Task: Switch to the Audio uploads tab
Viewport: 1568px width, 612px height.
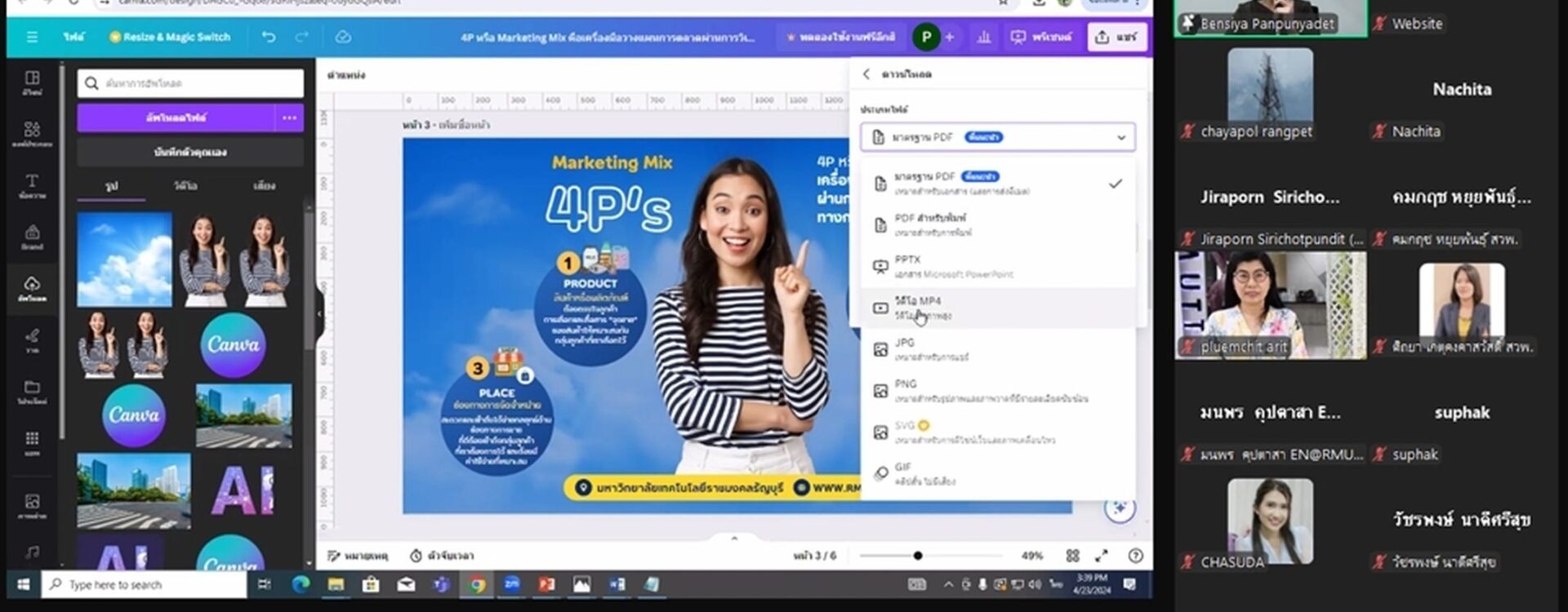Action: click(264, 186)
